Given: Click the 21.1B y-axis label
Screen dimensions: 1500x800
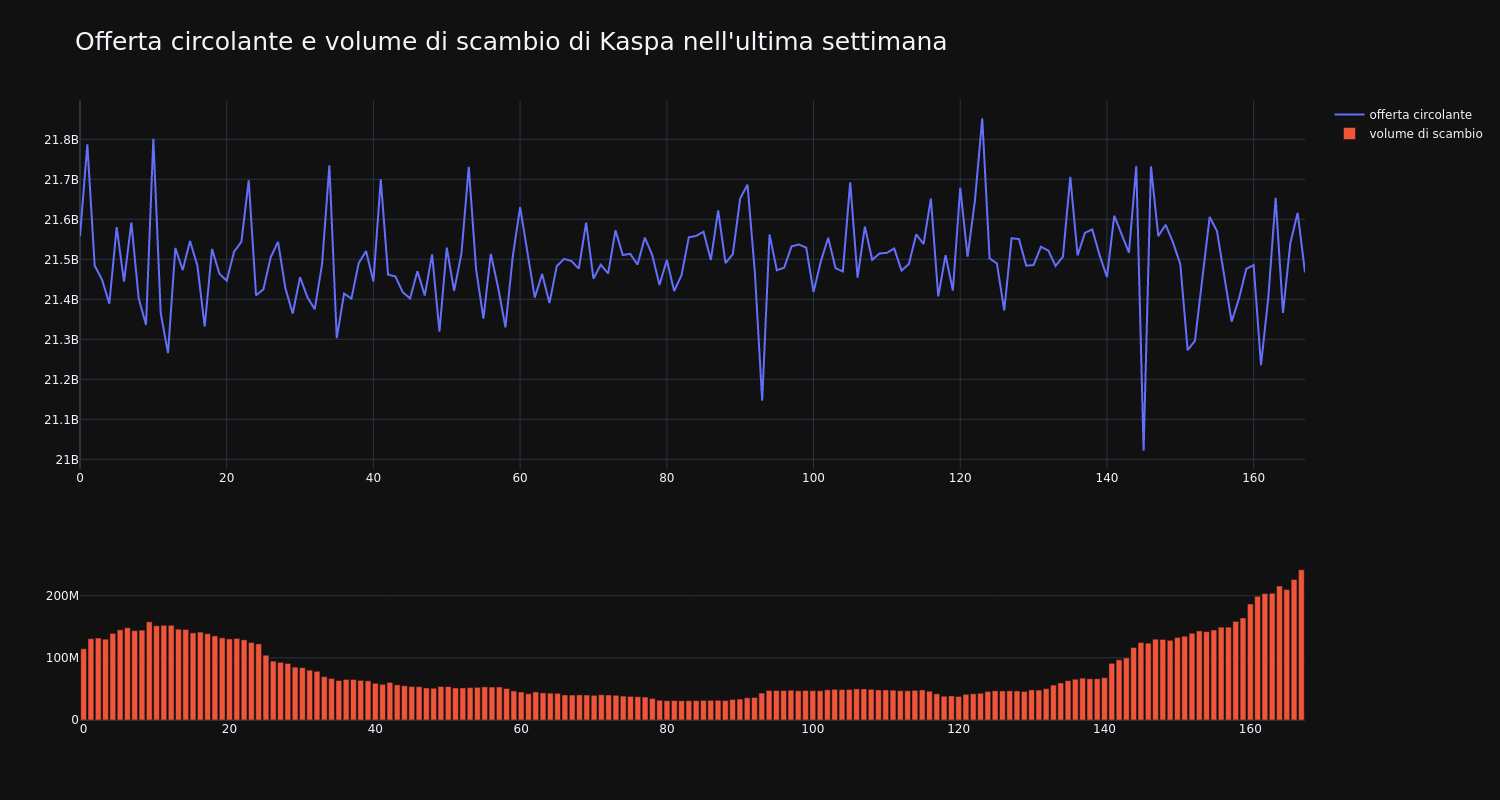Looking at the screenshot, I should tap(61, 420).
